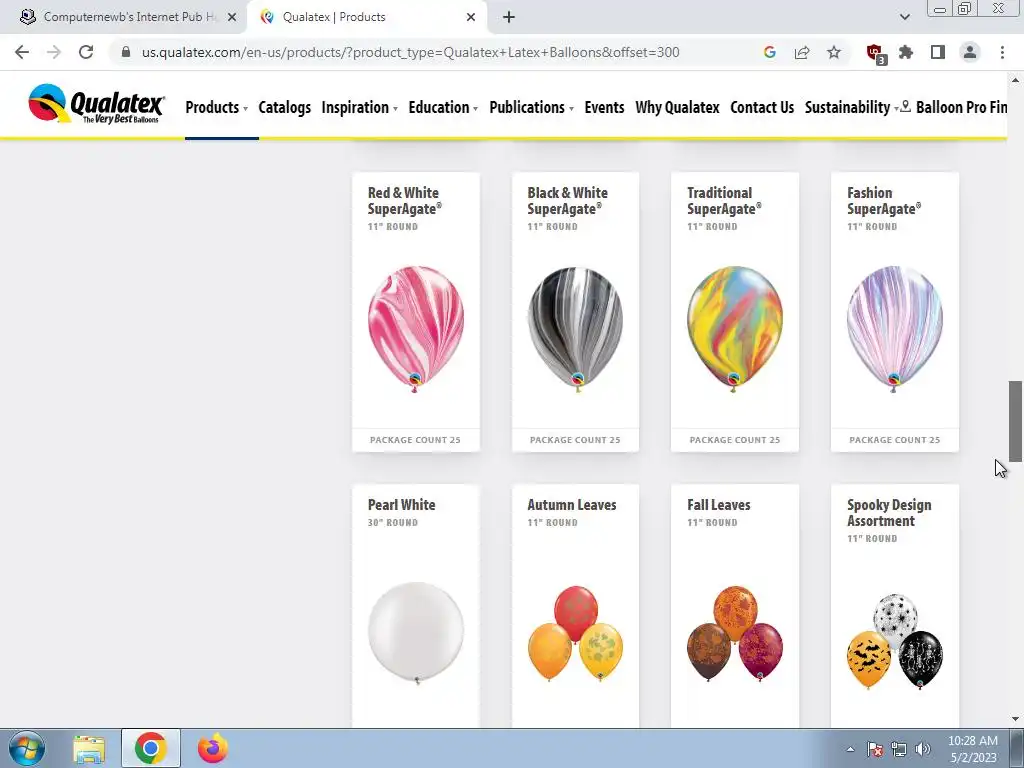The width and height of the screenshot is (1024, 768).
Task: Open Pearl White 30" Round product title
Action: [x=402, y=505]
